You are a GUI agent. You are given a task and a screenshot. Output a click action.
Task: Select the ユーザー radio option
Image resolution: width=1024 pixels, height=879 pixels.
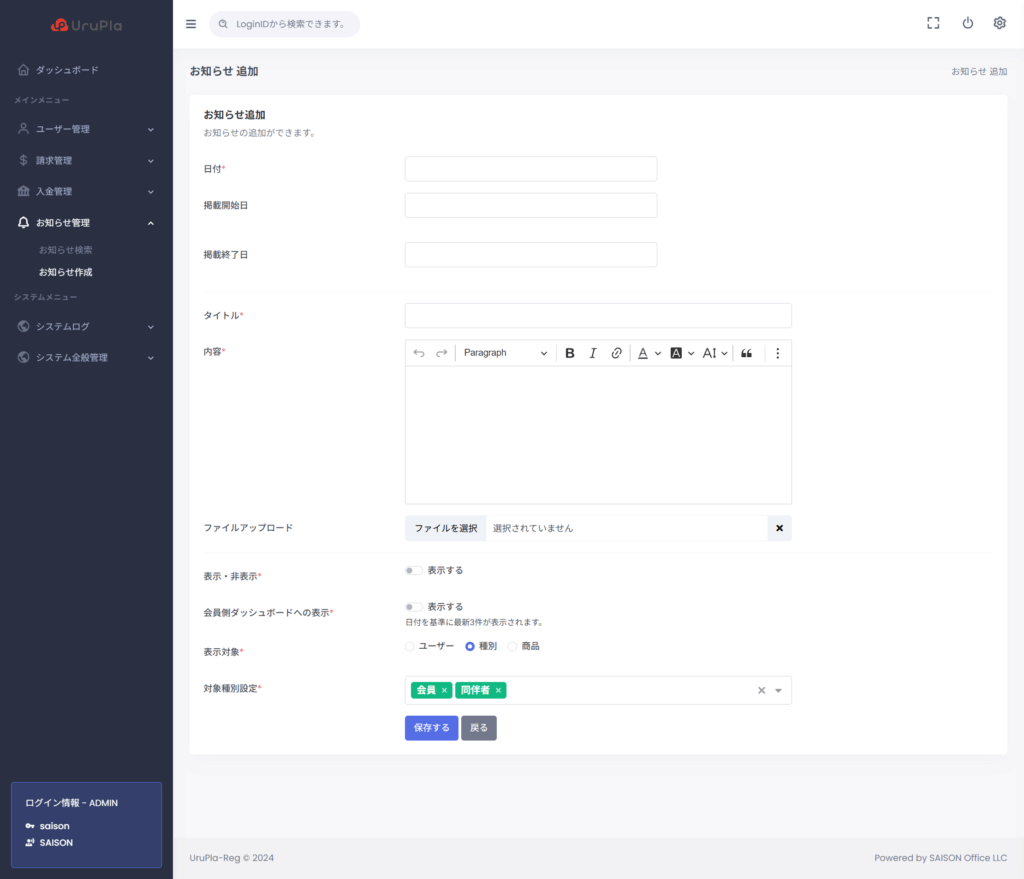409,647
